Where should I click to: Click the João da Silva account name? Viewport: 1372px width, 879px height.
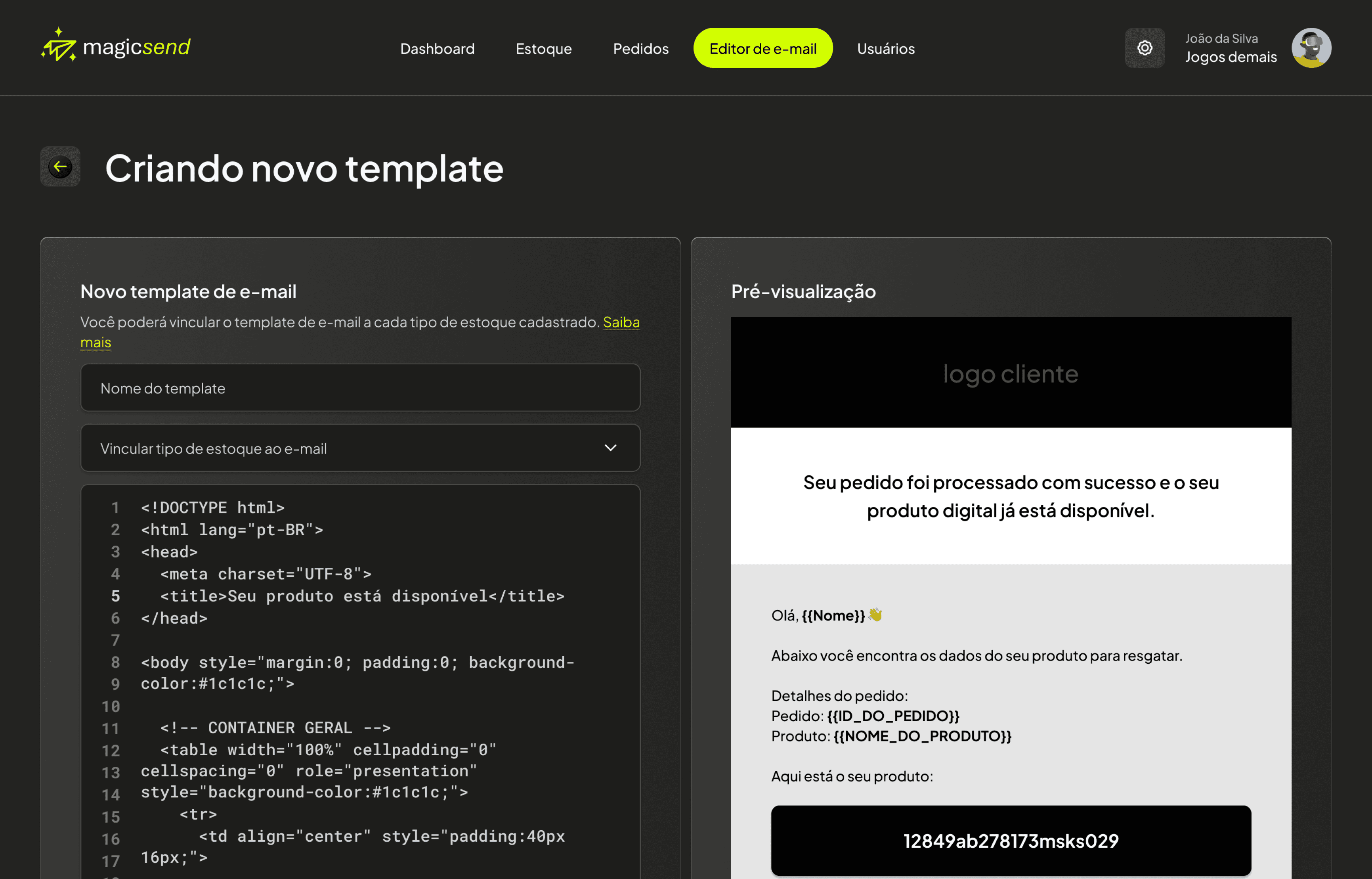point(1221,38)
